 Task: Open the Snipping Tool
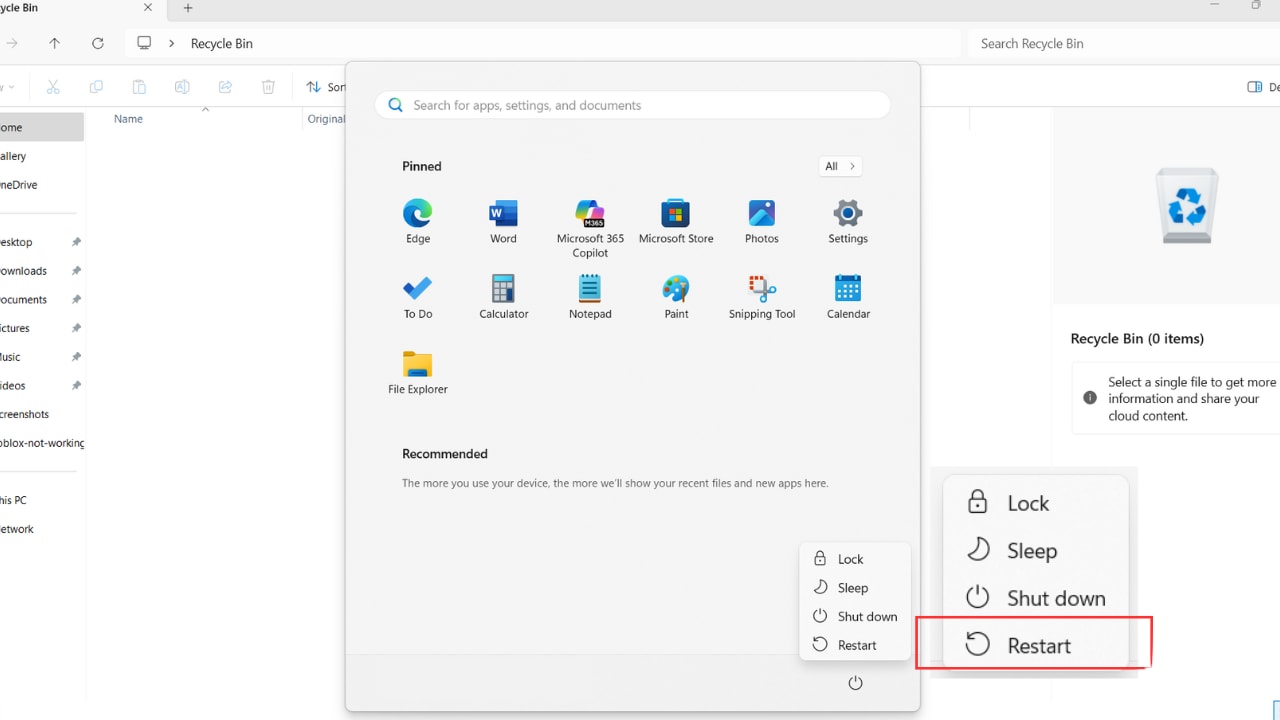pos(762,297)
